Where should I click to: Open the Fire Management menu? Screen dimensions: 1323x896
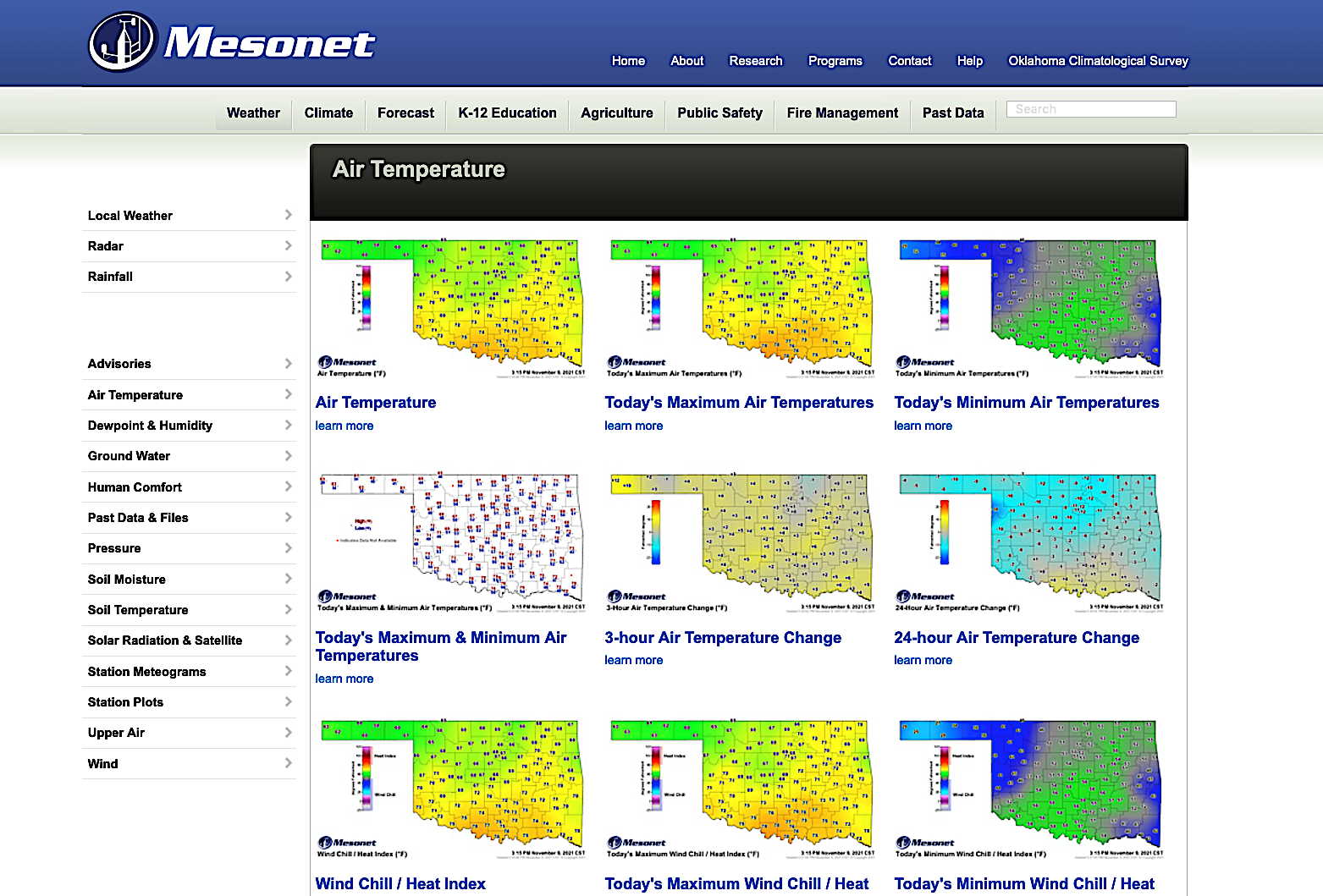point(842,113)
